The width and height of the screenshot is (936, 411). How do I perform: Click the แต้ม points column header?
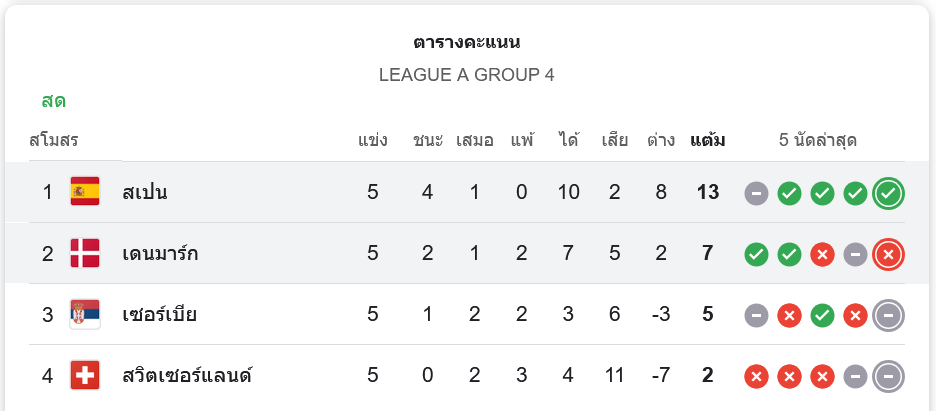pos(708,140)
